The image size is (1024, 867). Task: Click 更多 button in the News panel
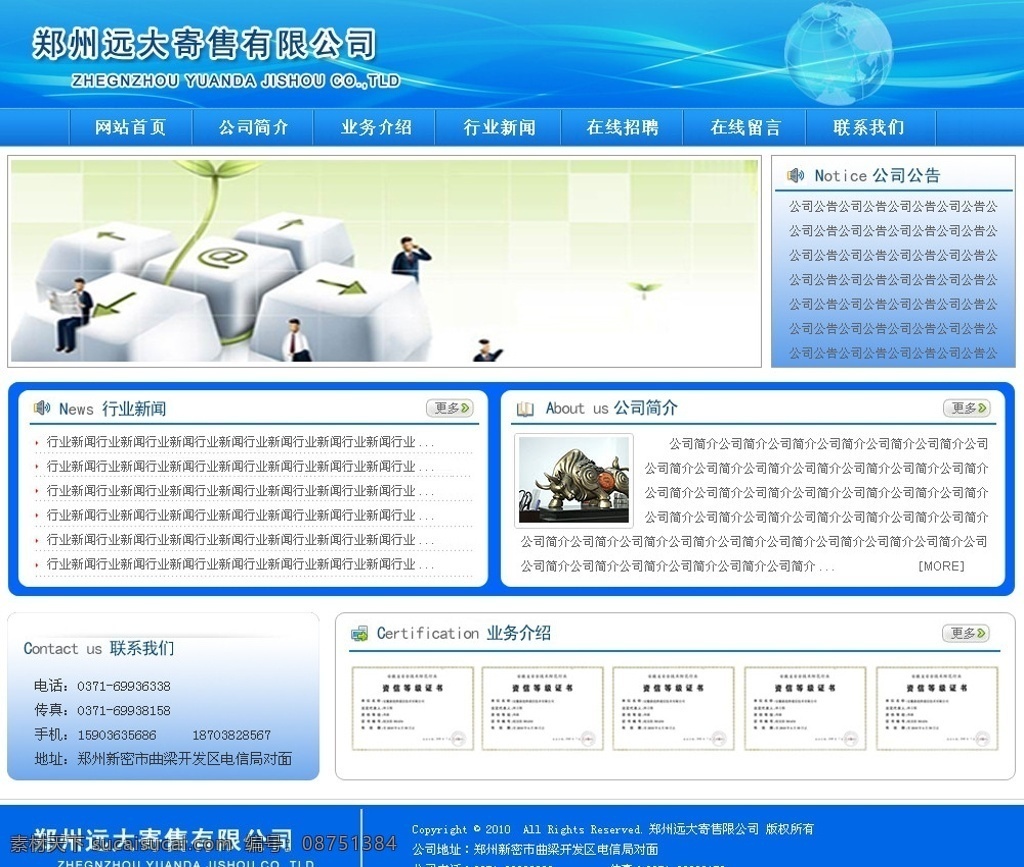point(450,408)
